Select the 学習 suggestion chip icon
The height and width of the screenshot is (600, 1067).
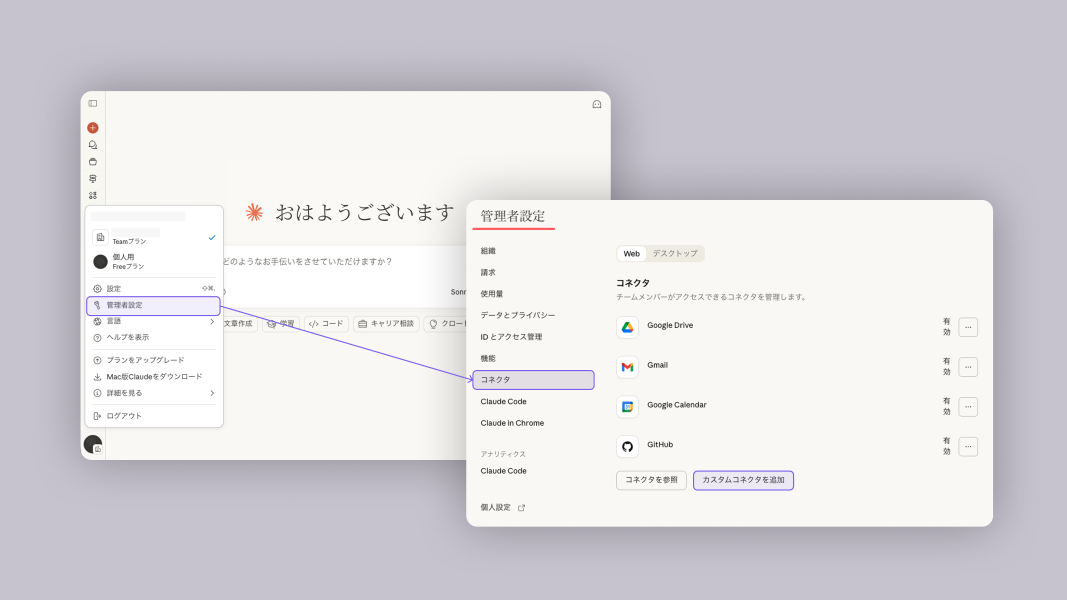271,322
